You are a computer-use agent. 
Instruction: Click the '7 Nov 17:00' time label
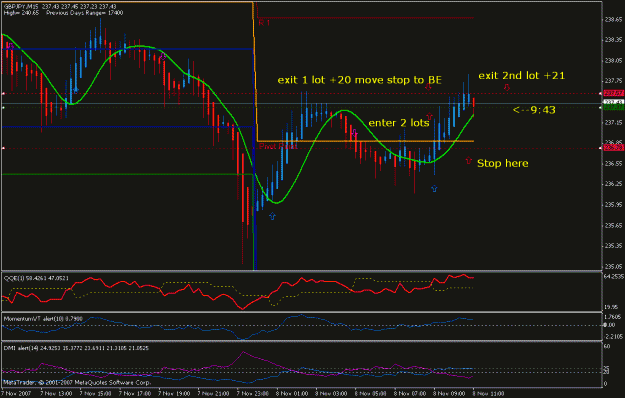135,394
